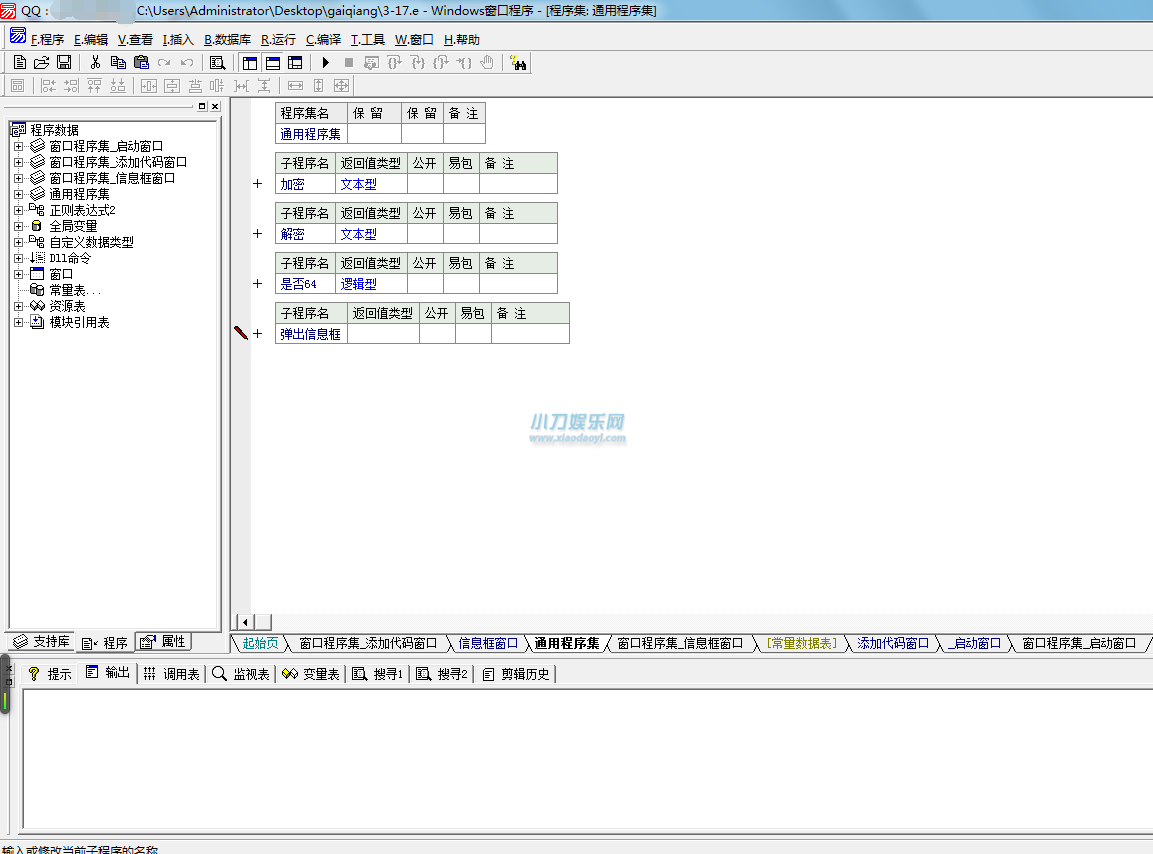Click the copy toolbar icon

pos(118,63)
